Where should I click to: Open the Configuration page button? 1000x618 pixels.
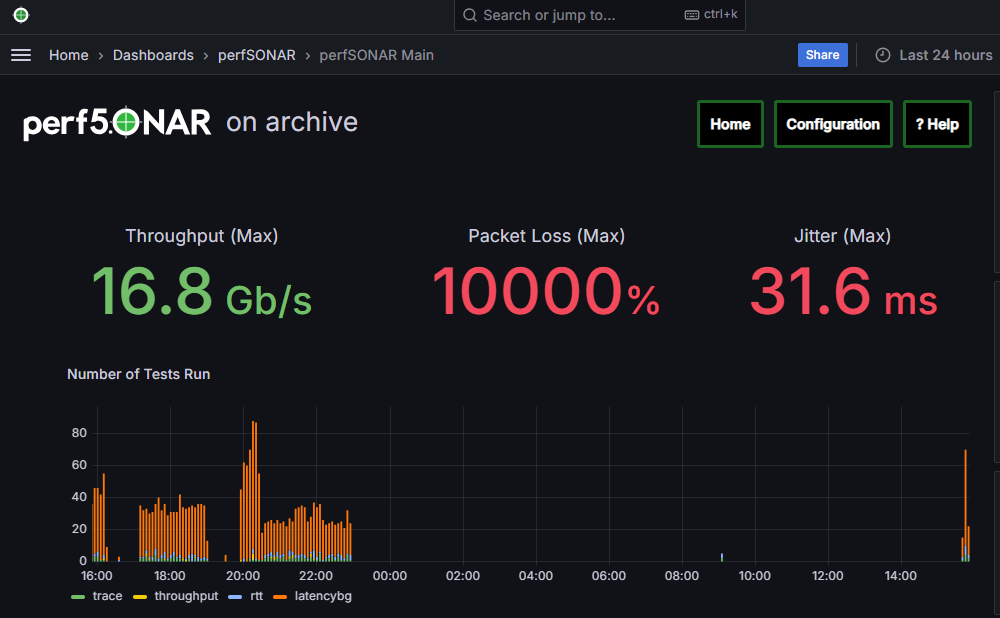tap(833, 124)
